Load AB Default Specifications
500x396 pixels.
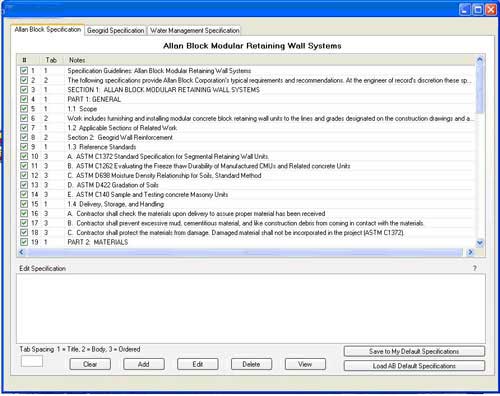point(414,366)
